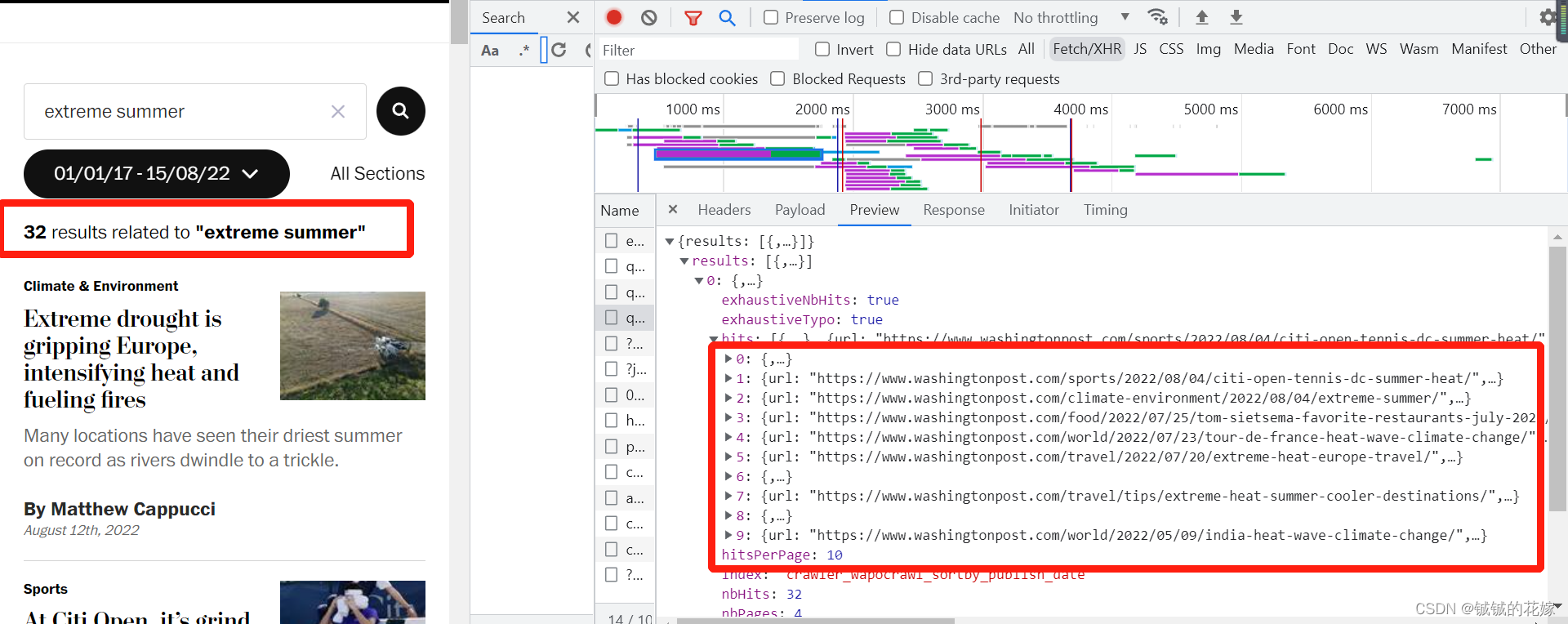This screenshot has width=1568, height=624.
Task: Click the Preview pane vertical scrollbar
Action: (1558, 378)
